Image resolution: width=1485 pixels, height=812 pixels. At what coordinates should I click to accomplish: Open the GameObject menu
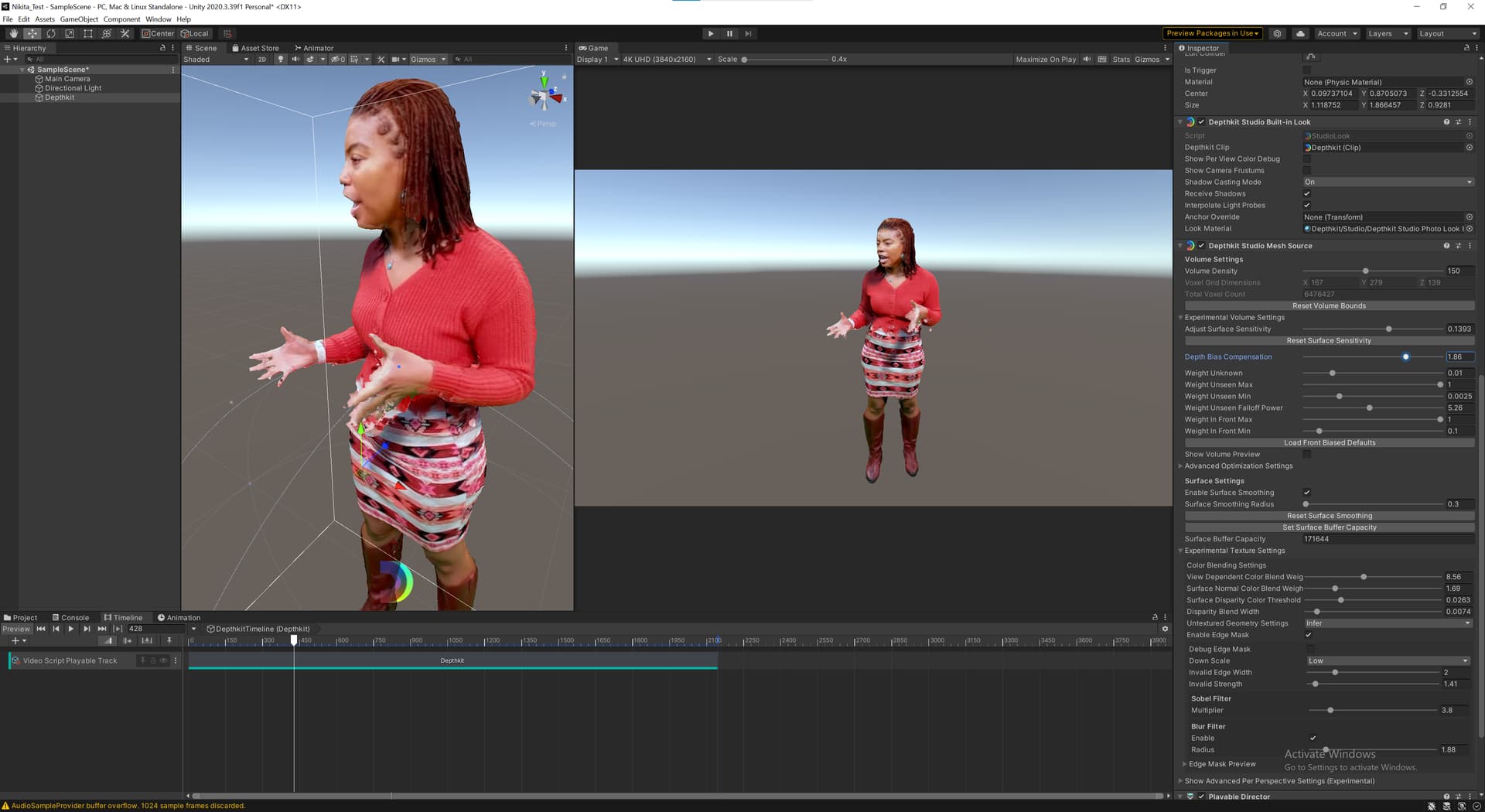coord(79,19)
